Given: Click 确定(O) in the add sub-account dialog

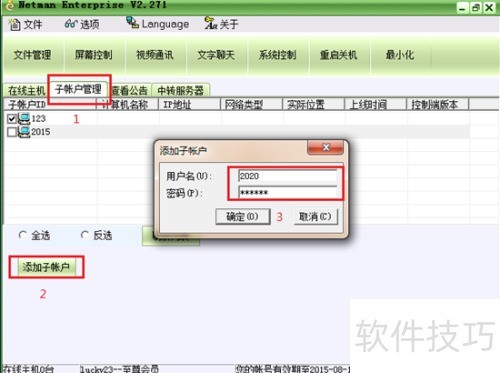Looking at the screenshot, I should click(x=243, y=217).
